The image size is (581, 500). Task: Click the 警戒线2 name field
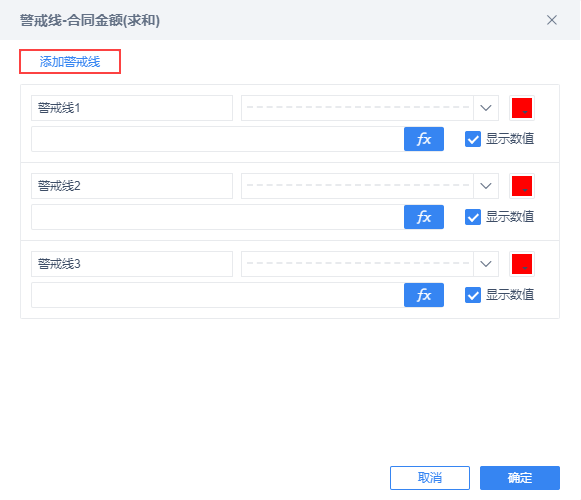coord(132,186)
